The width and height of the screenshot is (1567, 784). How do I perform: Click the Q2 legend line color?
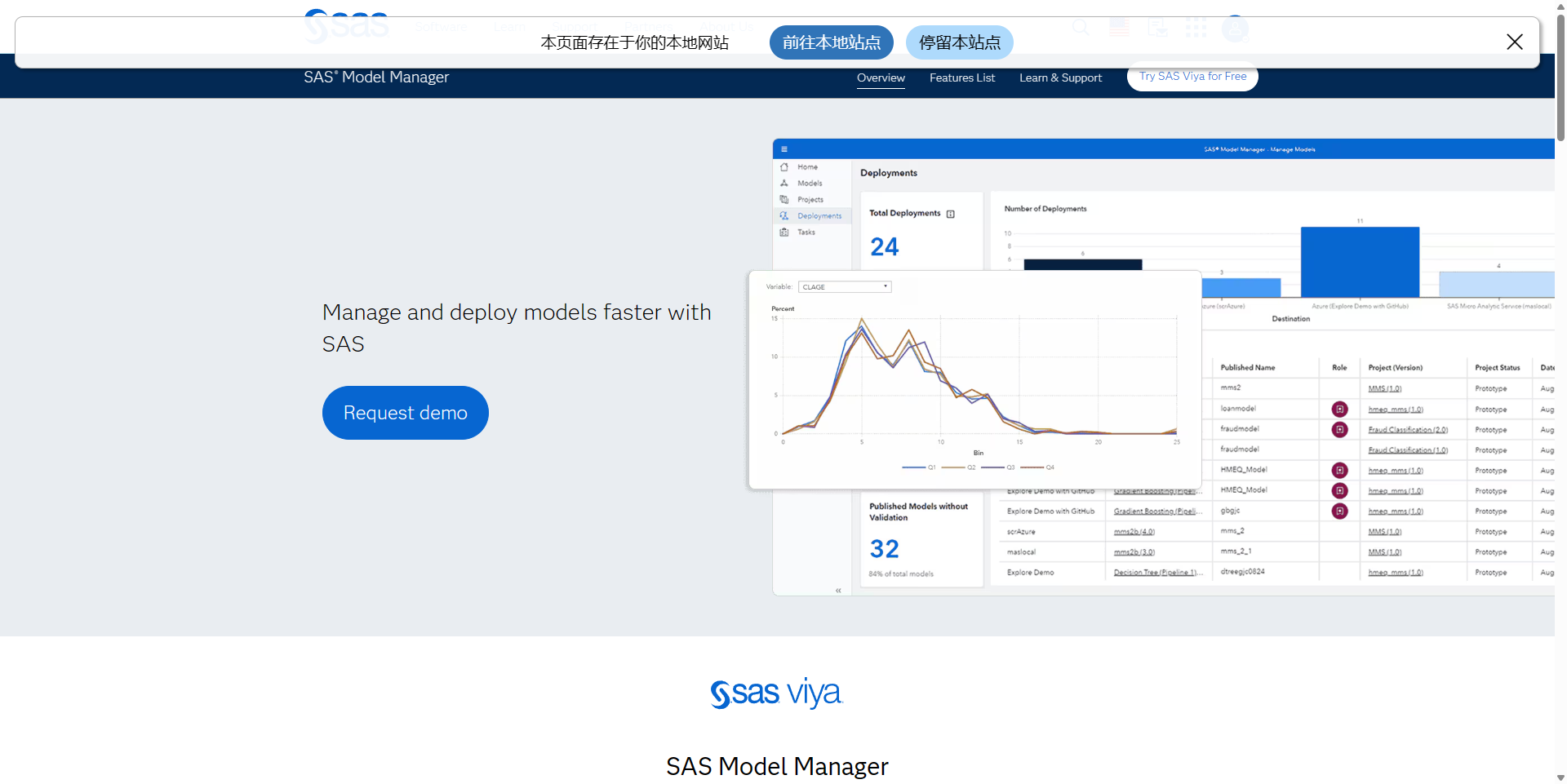[x=952, y=467]
